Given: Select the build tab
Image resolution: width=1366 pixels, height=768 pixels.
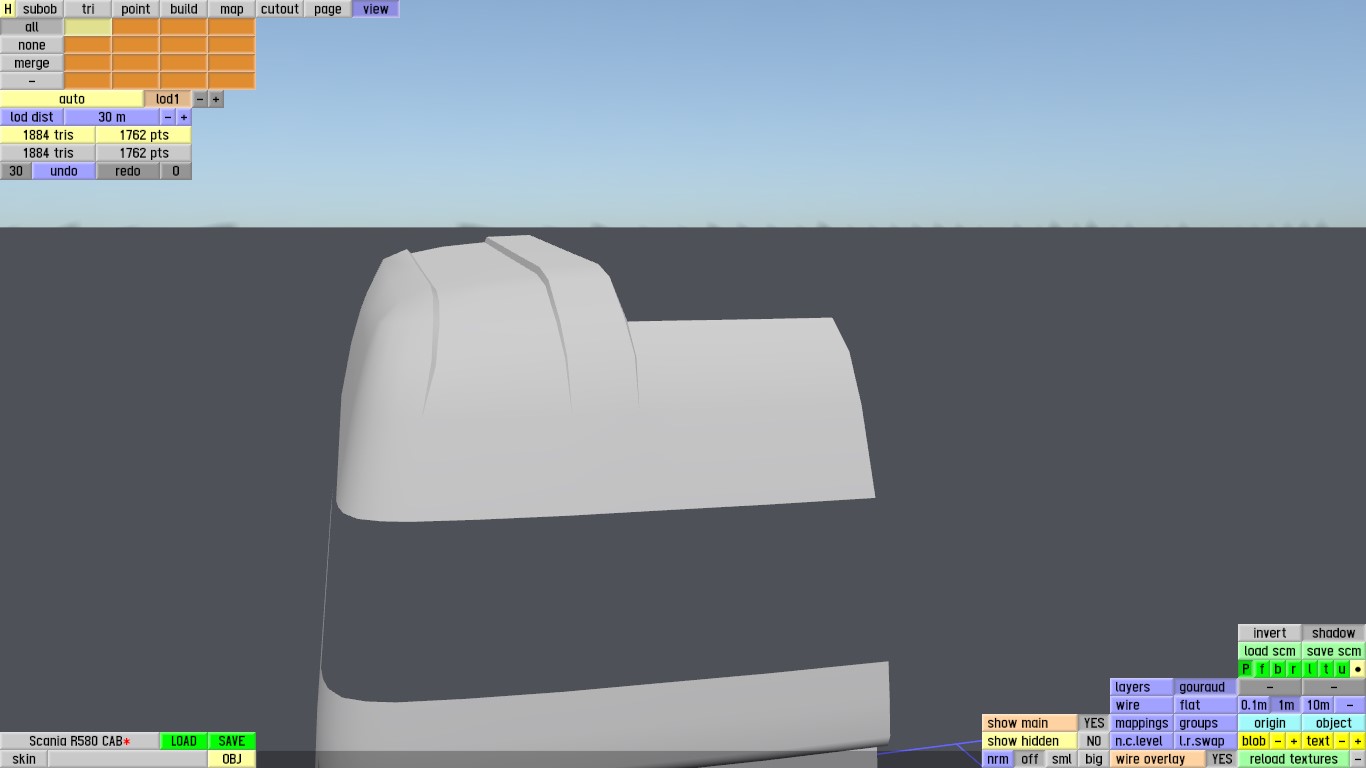Looking at the screenshot, I should point(184,9).
